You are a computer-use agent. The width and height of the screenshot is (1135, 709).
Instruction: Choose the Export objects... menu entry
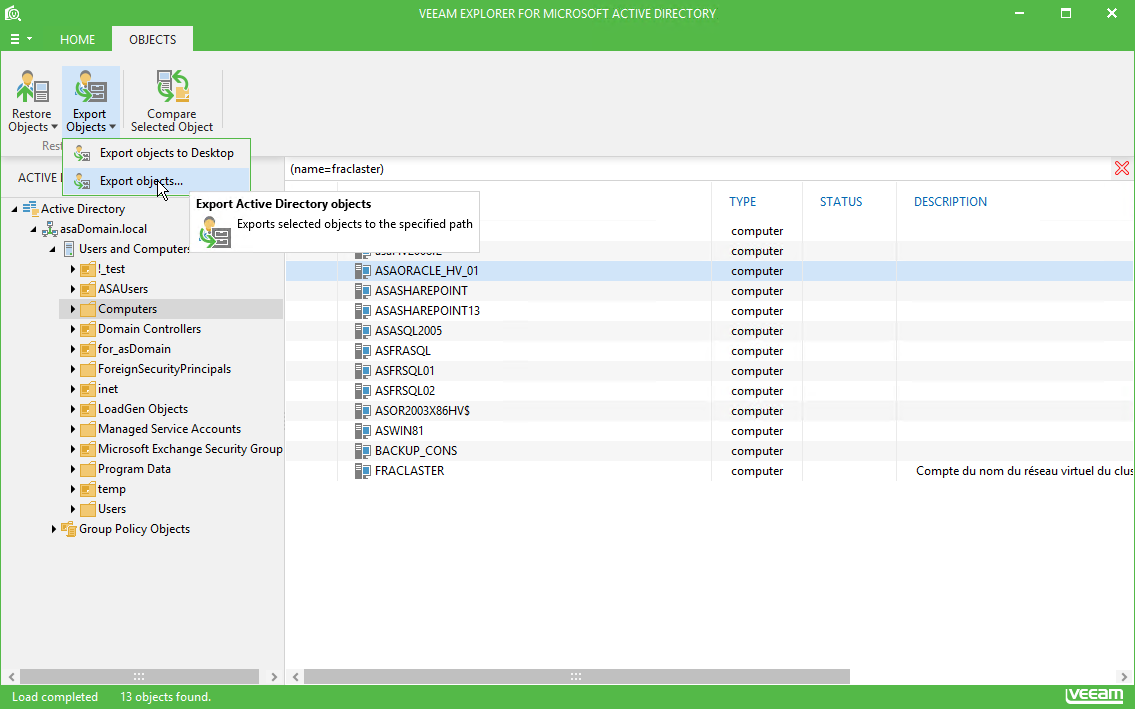tap(156, 181)
